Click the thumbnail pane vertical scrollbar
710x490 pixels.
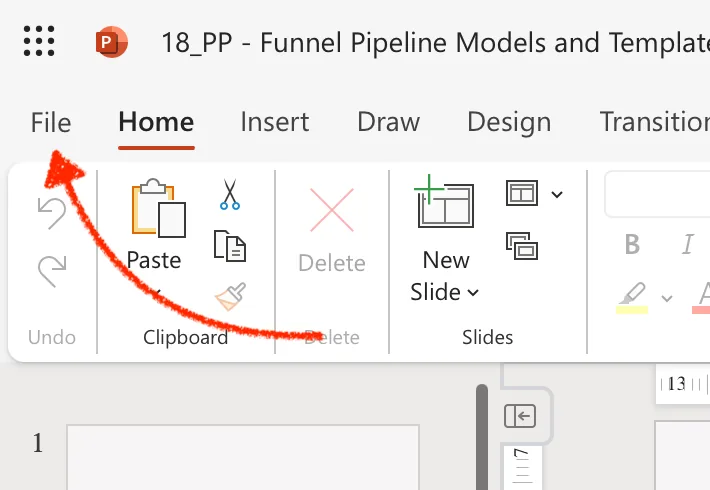point(482,437)
